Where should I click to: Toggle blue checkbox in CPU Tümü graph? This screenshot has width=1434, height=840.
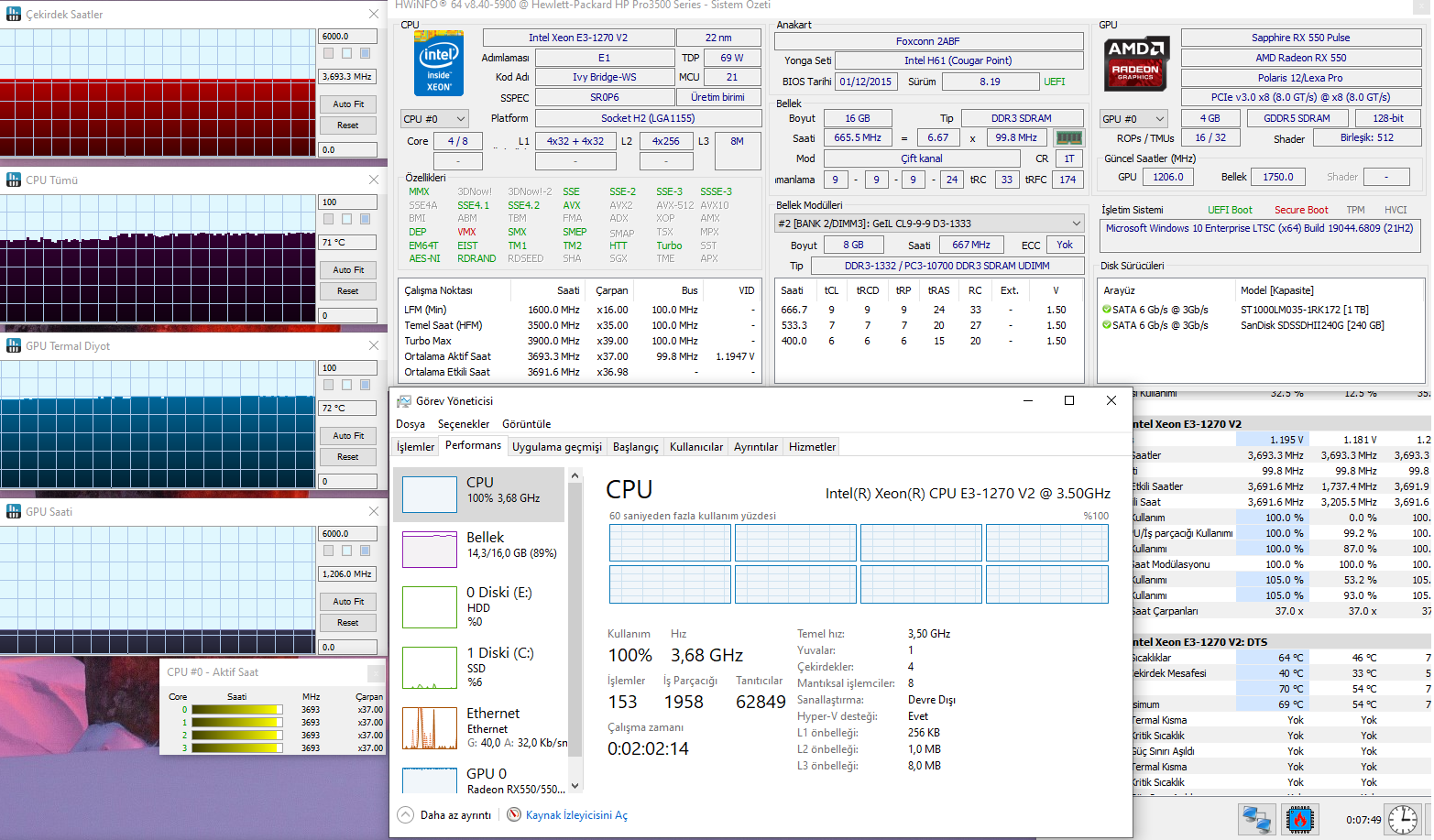point(365,219)
